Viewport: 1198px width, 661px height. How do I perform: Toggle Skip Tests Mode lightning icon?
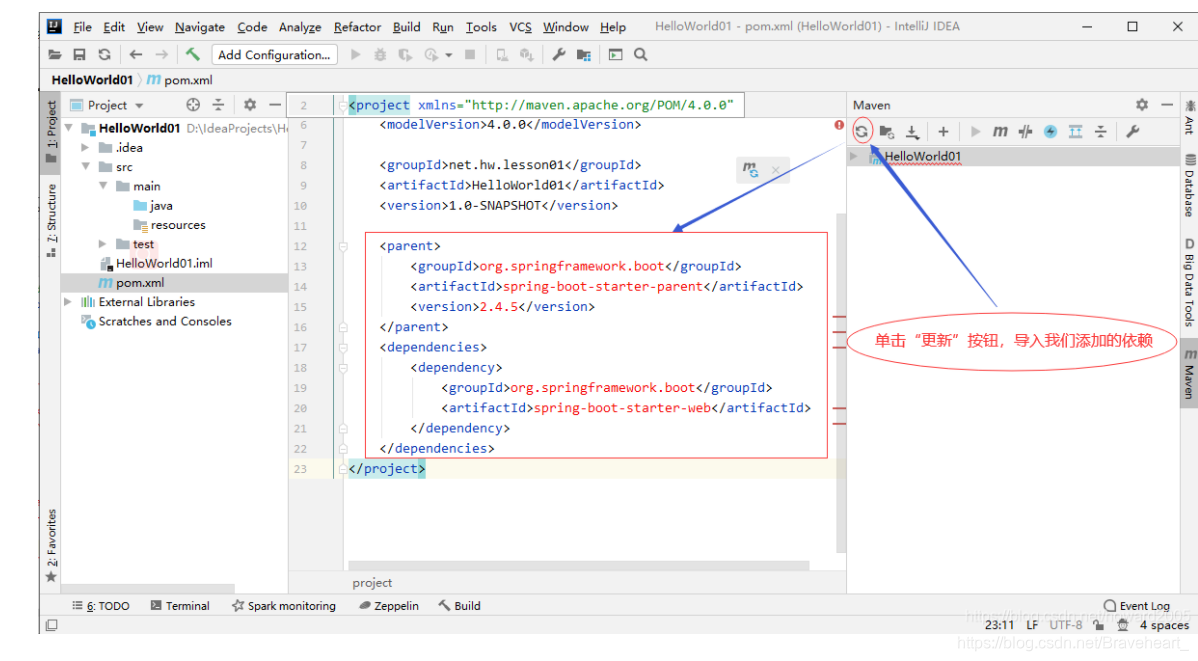[1051, 131]
